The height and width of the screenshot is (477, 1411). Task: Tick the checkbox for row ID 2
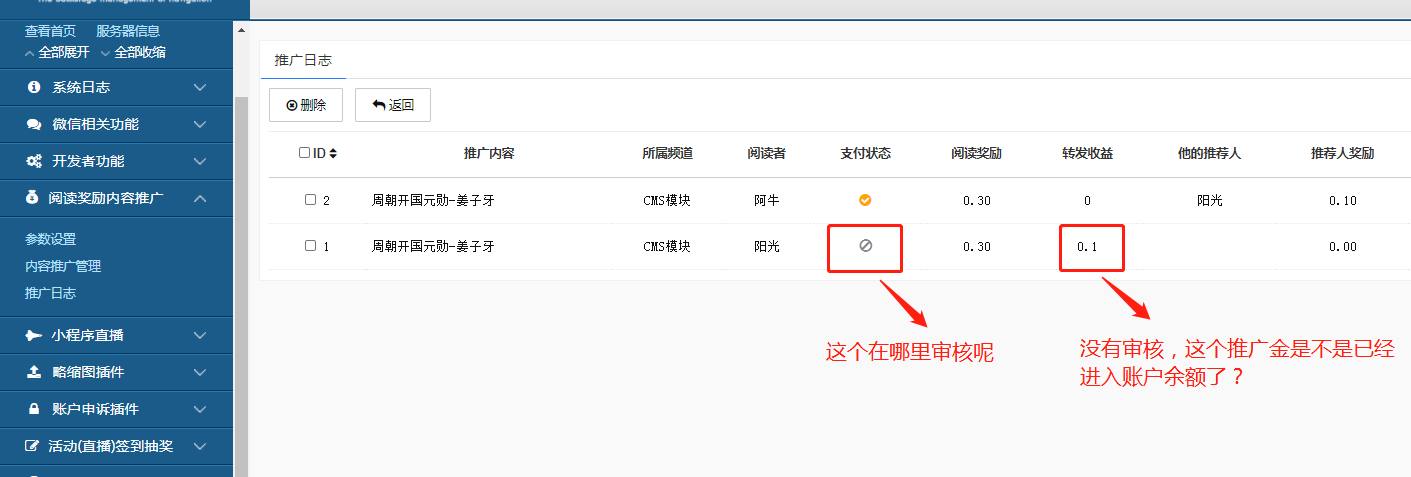click(x=310, y=200)
